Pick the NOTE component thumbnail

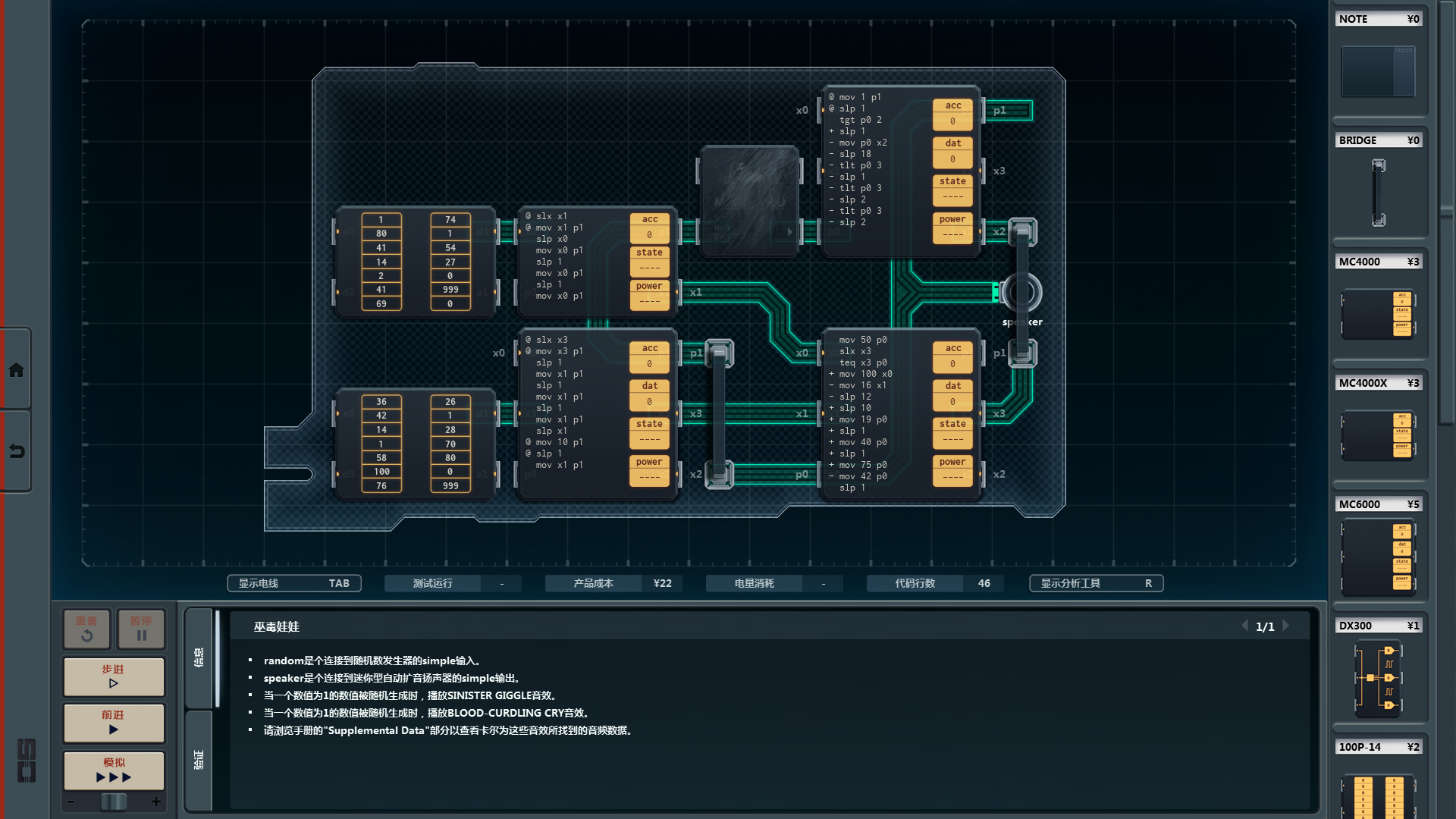(x=1378, y=71)
